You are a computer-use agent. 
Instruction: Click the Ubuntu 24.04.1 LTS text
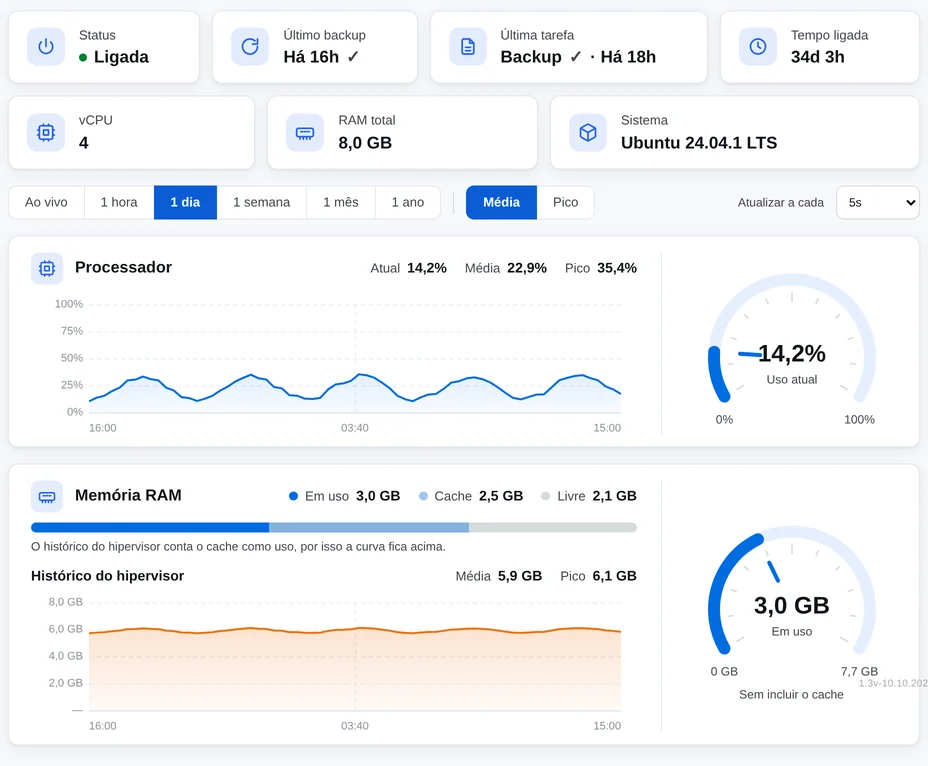pyautogui.click(x=698, y=143)
